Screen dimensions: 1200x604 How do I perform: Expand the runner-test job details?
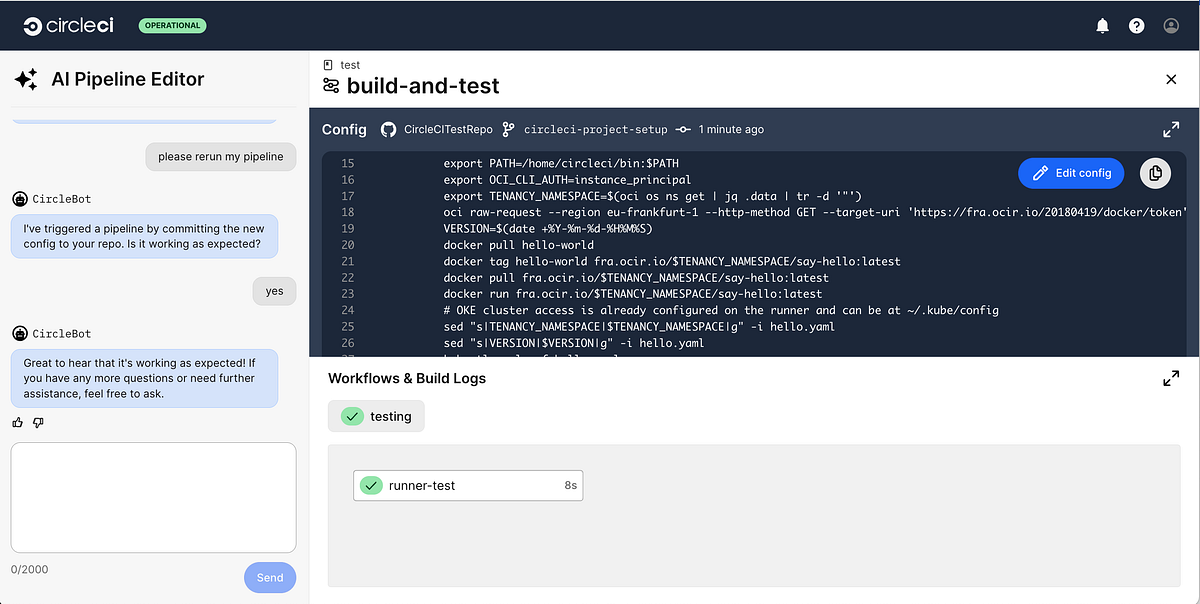pyautogui.click(x=467, y=485)
